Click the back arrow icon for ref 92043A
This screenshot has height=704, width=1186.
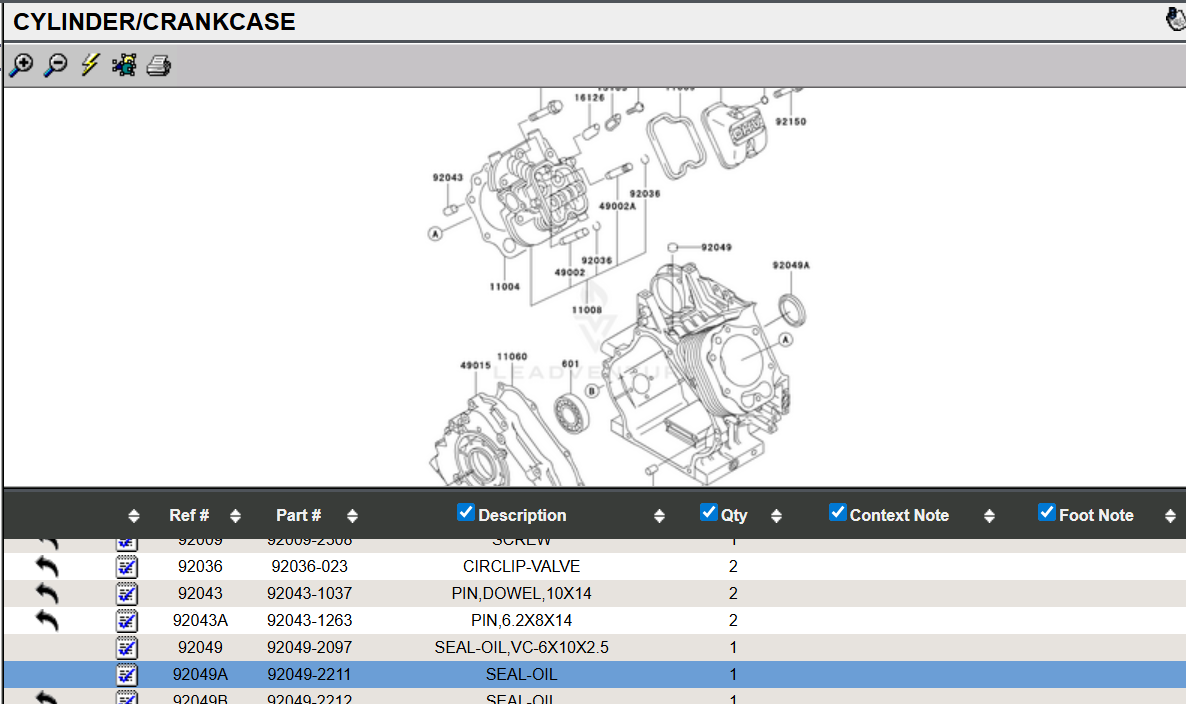click(x=47, y=621)
